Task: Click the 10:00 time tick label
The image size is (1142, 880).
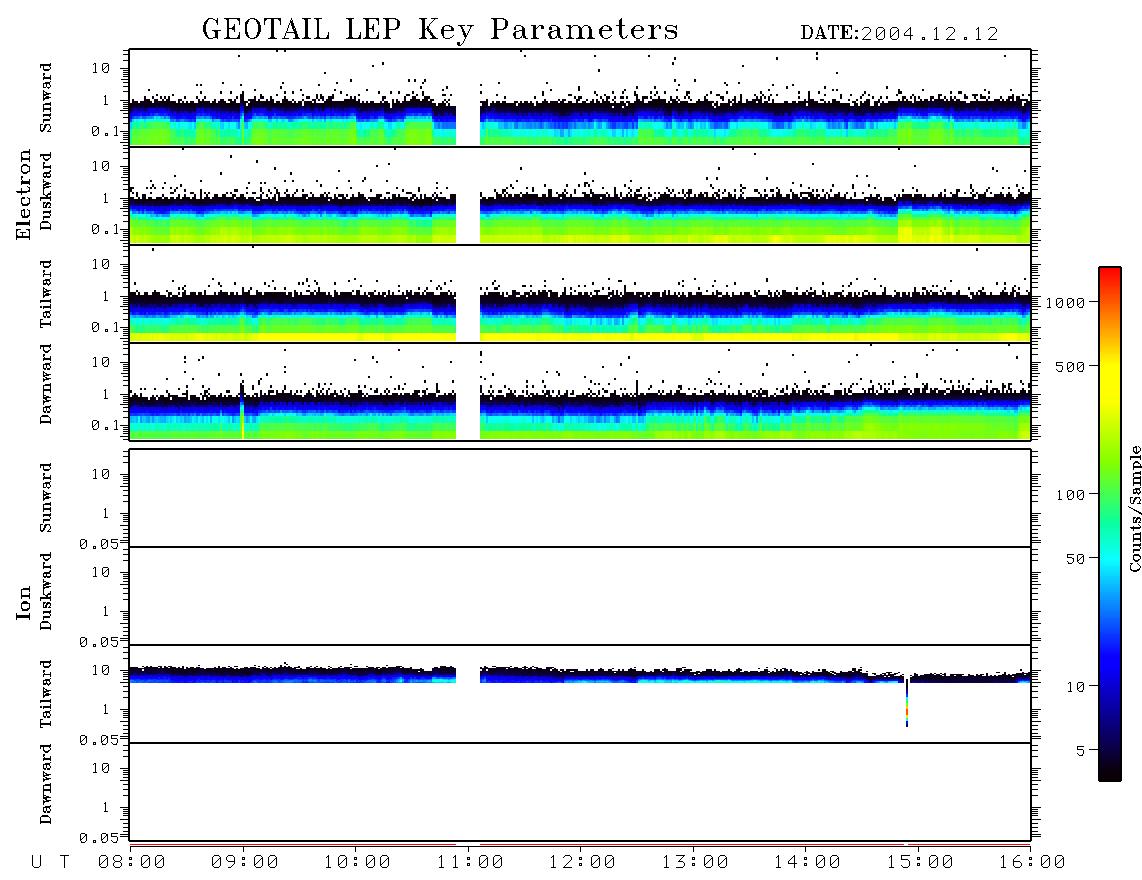Action: click(x=357, y=863)
